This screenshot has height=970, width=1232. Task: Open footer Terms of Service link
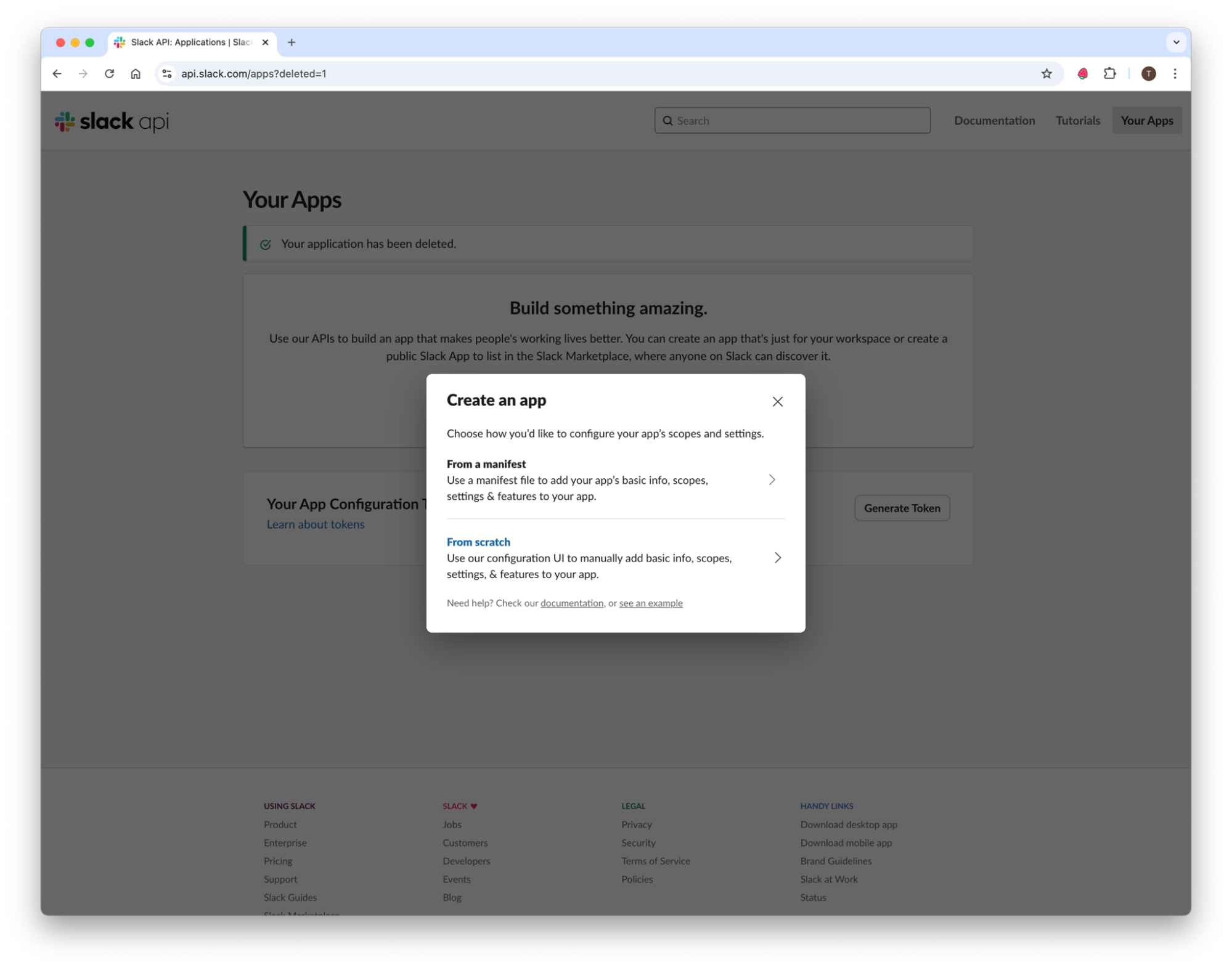655,861
